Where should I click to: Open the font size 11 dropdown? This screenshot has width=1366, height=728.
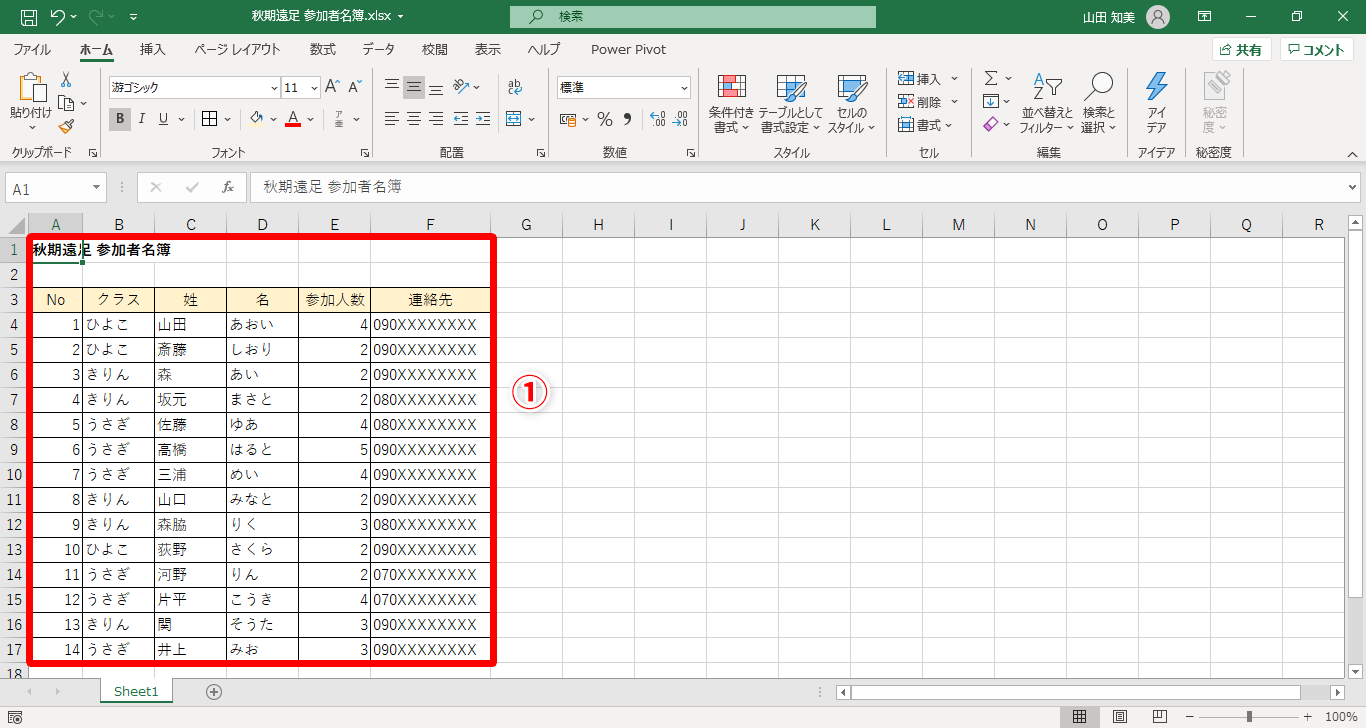(x=314, y=87)
